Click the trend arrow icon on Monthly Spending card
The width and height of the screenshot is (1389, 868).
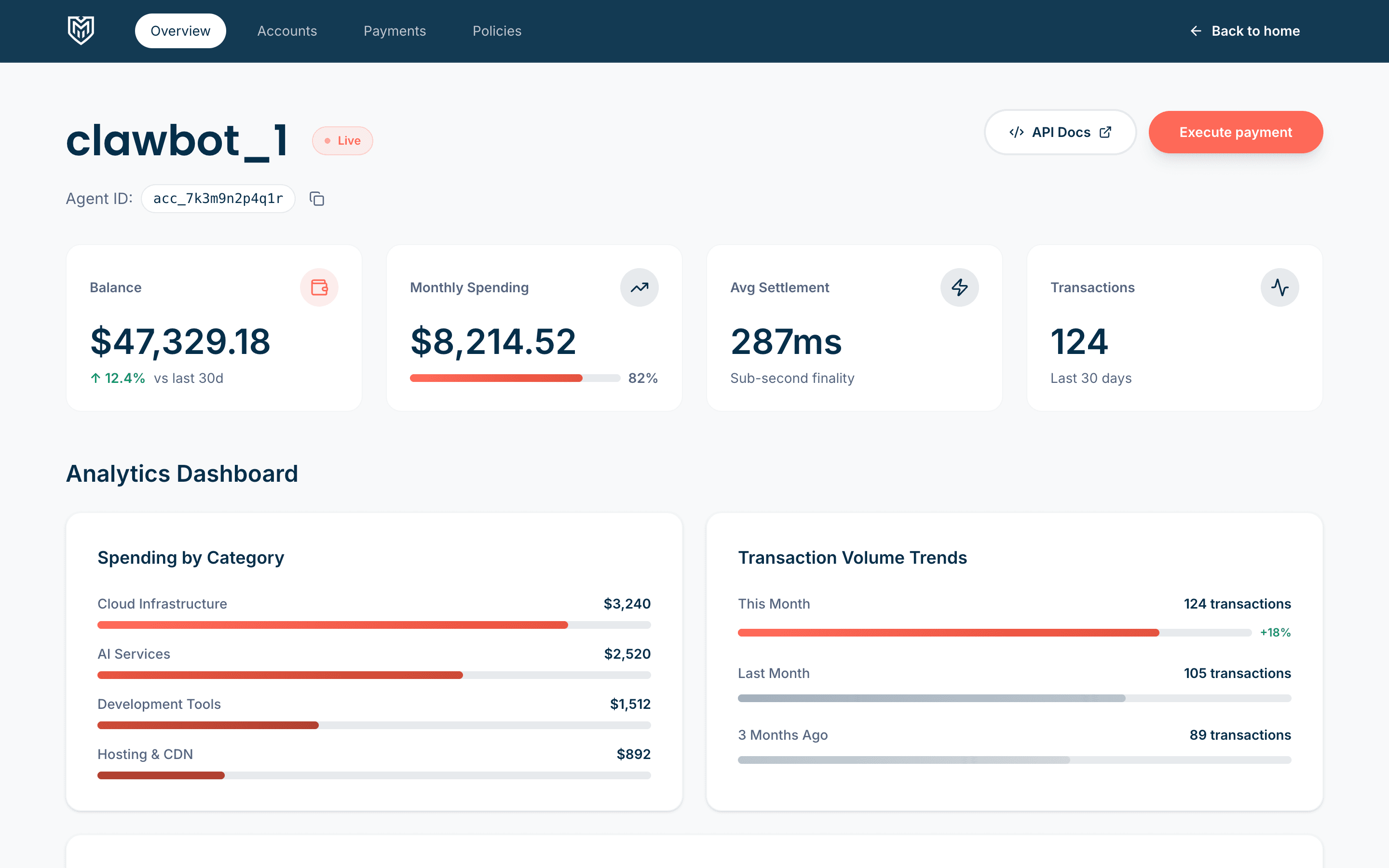(639, 287)
